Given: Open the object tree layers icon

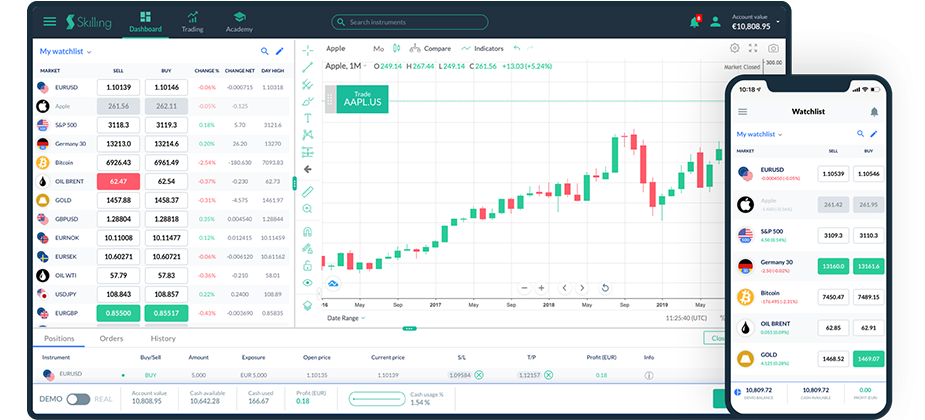Looking at the screenshot, I should (x=307, y=305).
